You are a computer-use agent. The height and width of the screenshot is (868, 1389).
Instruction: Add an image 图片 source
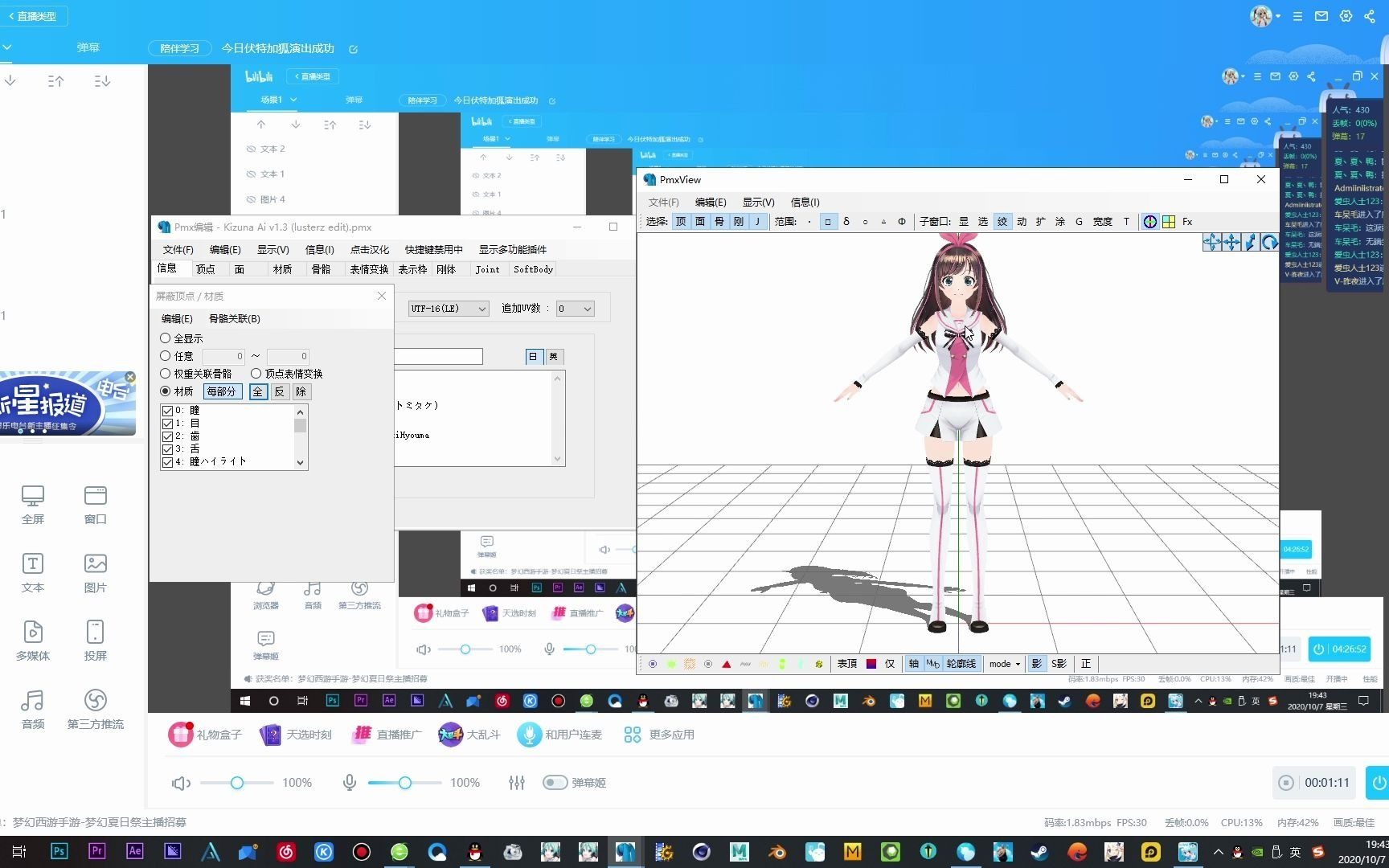(x=95, y=573)
